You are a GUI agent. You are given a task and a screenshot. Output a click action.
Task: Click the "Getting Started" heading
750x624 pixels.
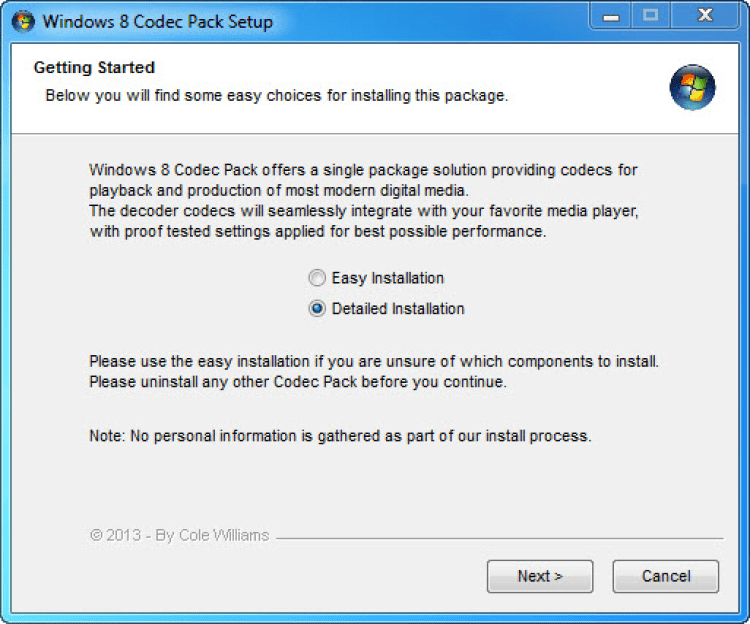click(x=94, y=68)
